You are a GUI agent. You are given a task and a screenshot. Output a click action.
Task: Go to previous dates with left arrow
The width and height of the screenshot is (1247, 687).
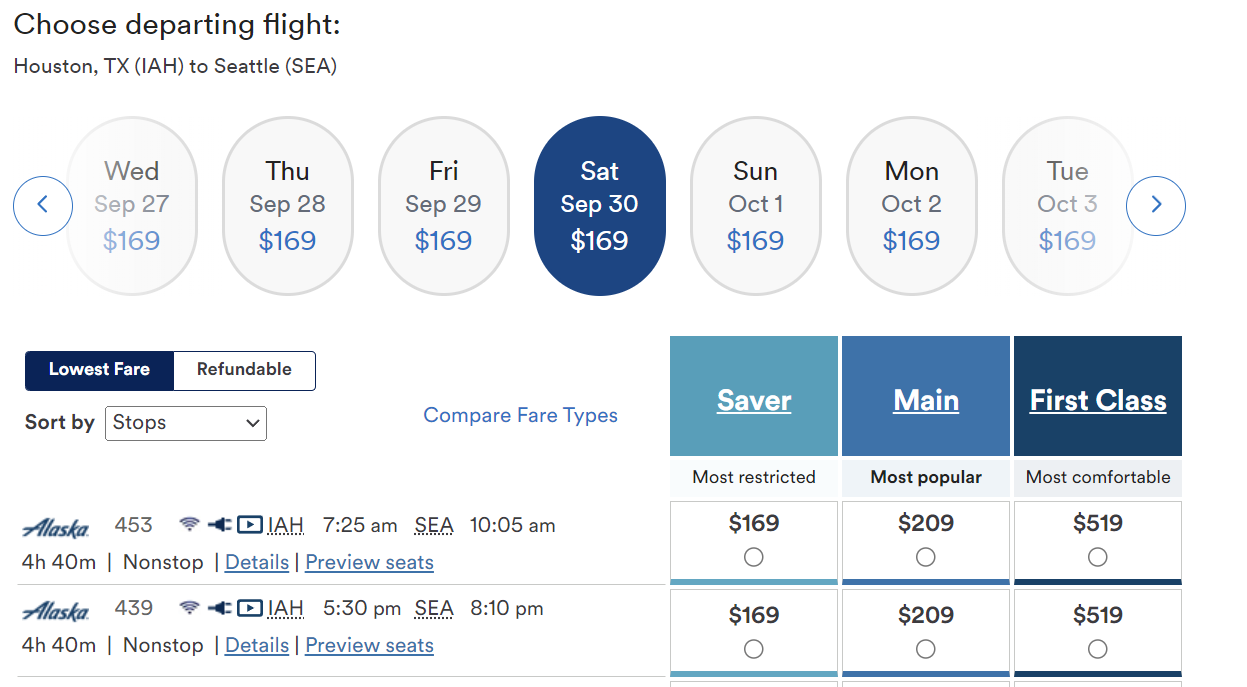tap(43, 206)
